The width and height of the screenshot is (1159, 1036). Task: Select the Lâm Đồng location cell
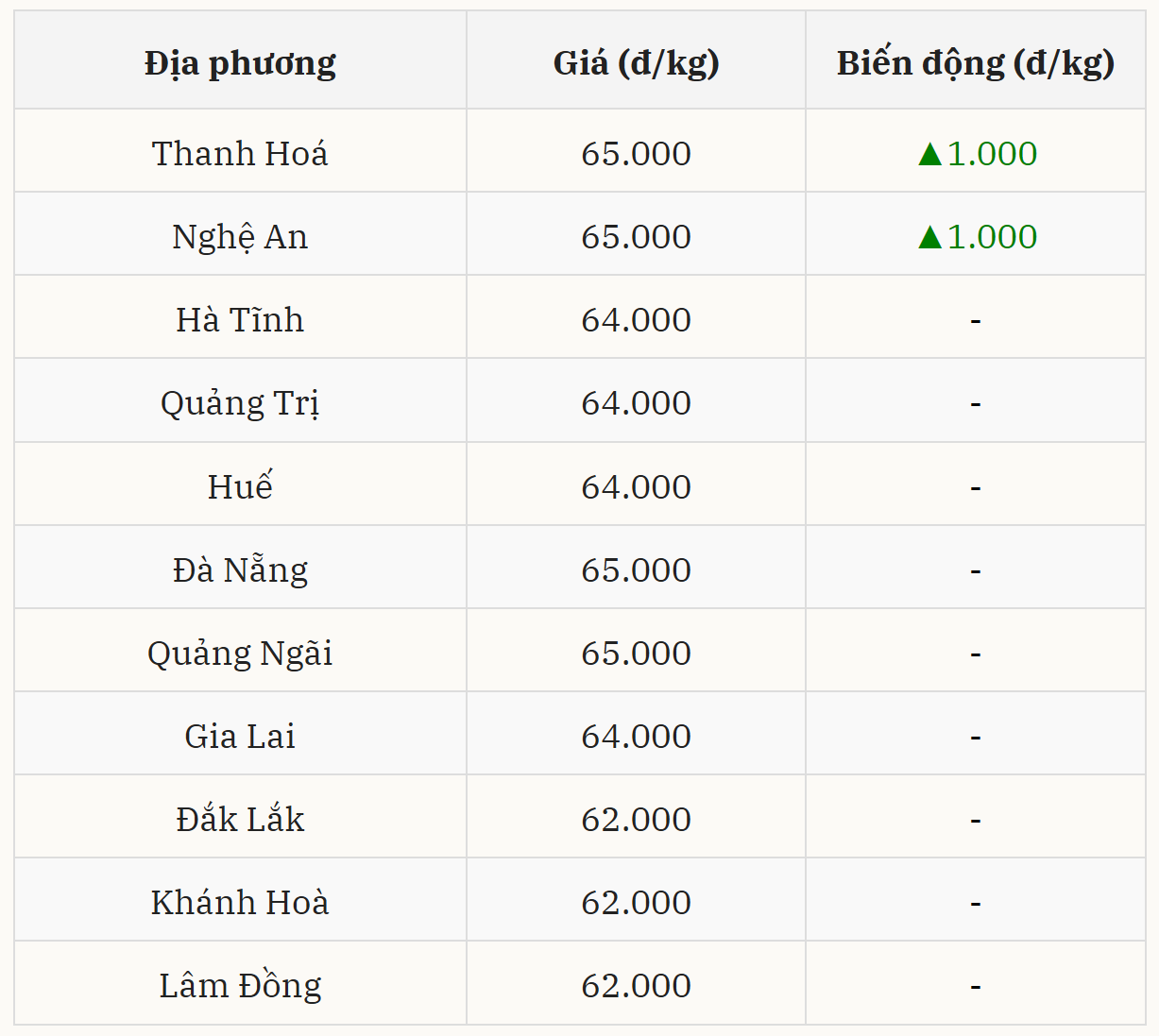pyautogui.click(x=240, y=986)
